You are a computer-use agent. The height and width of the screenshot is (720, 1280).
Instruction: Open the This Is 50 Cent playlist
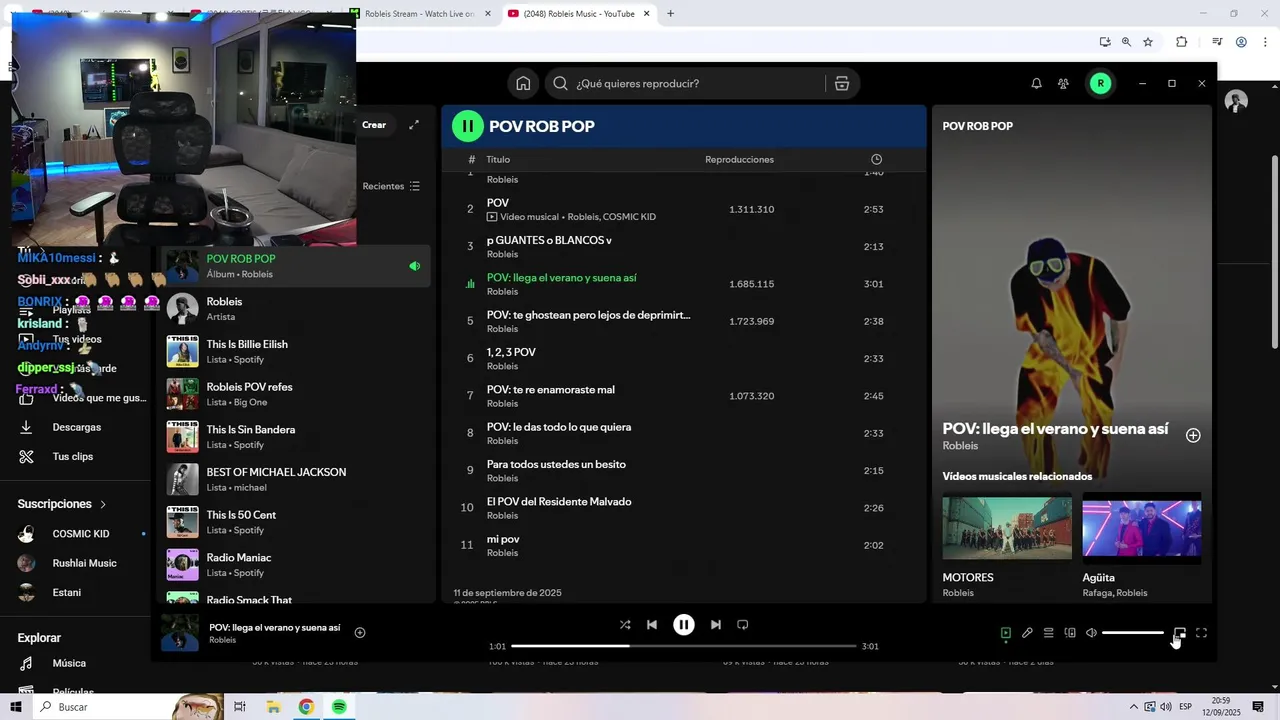pyautogui.click(x=294, y=522)
